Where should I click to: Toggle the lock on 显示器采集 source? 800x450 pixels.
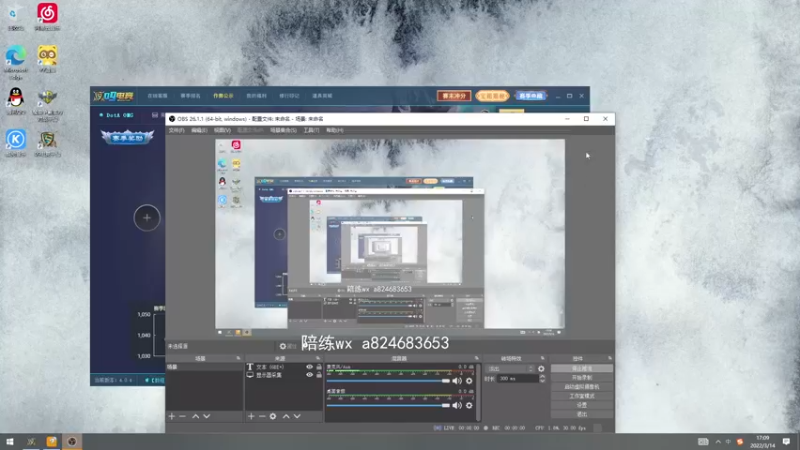pos(319,375)
